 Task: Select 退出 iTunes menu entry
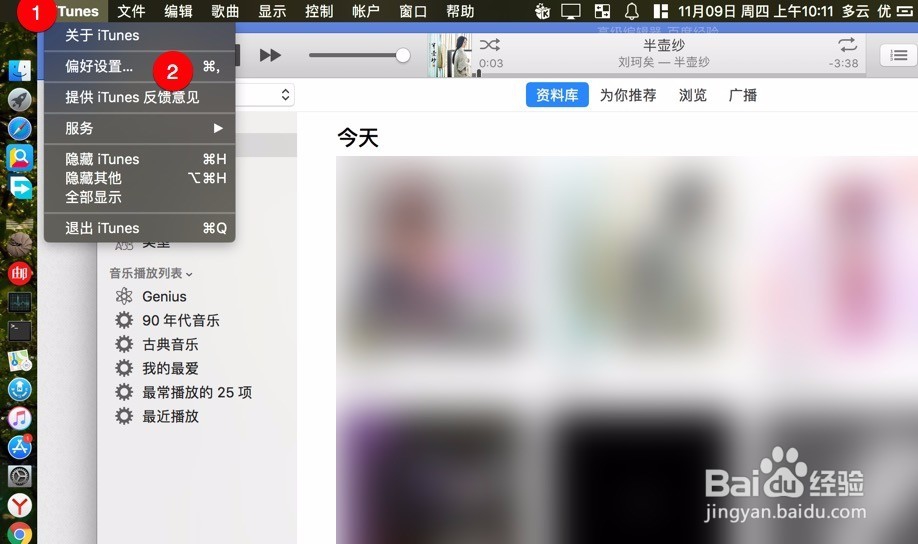pos(139,228)
